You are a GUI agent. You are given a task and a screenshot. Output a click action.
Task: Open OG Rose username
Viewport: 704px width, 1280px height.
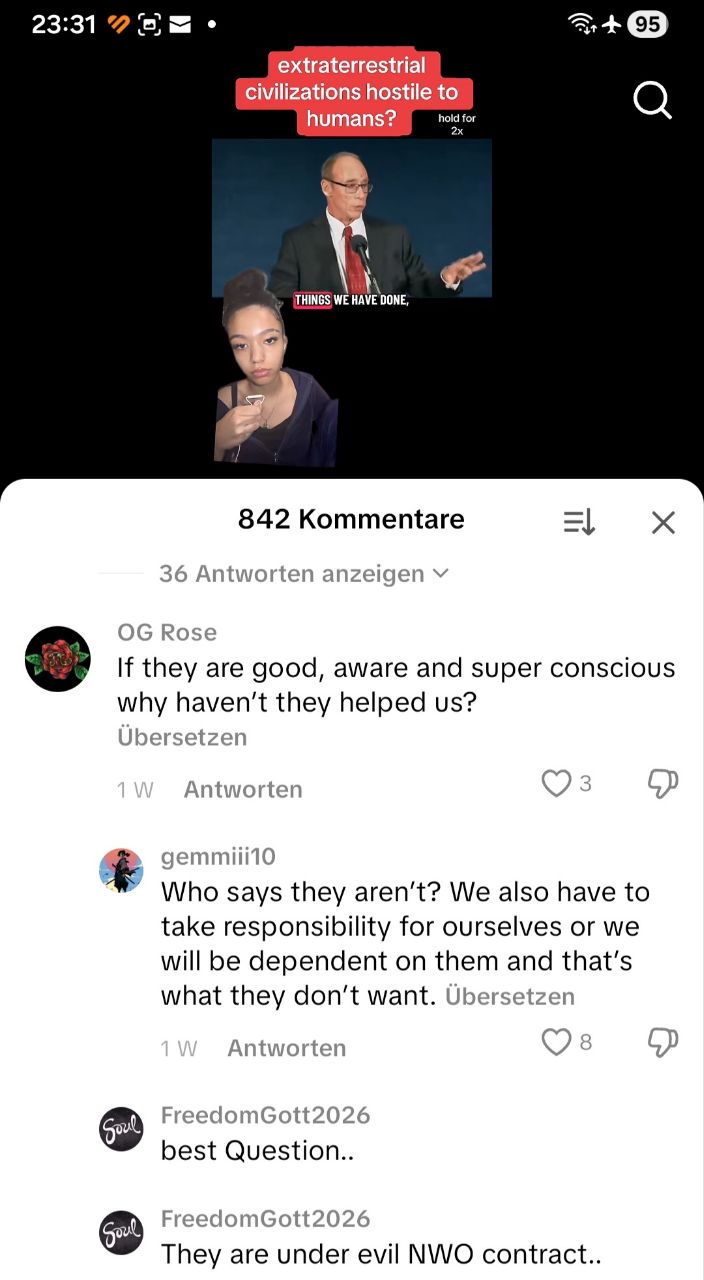click(x=167, y=632)
